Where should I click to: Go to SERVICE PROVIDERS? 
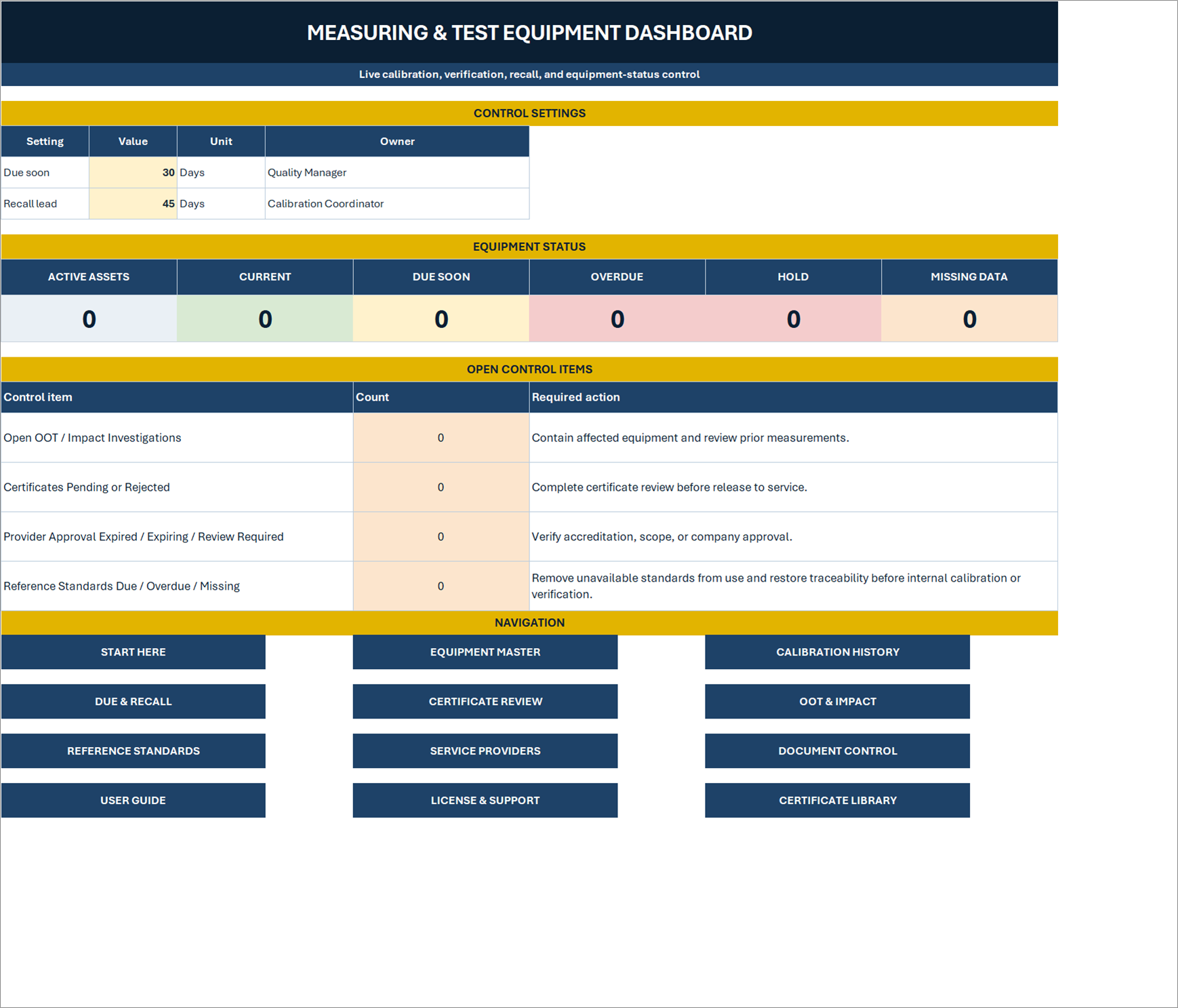[485, 751]
